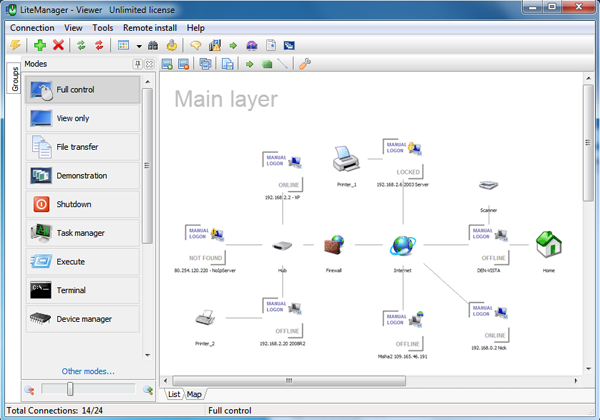Select the green rectangle shape tool

click(x=267, y=64)
